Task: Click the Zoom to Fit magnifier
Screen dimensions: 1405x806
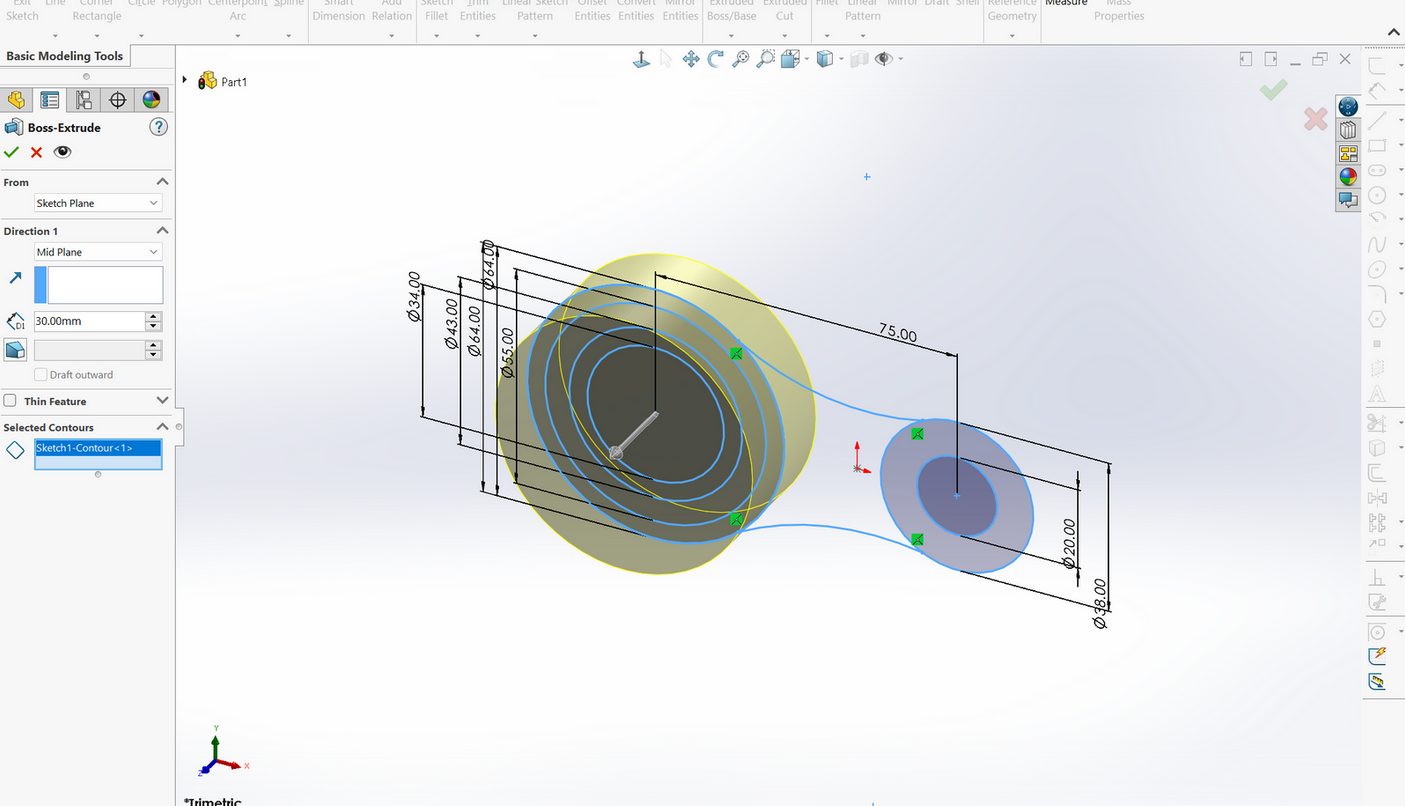Action: (741, 60)
